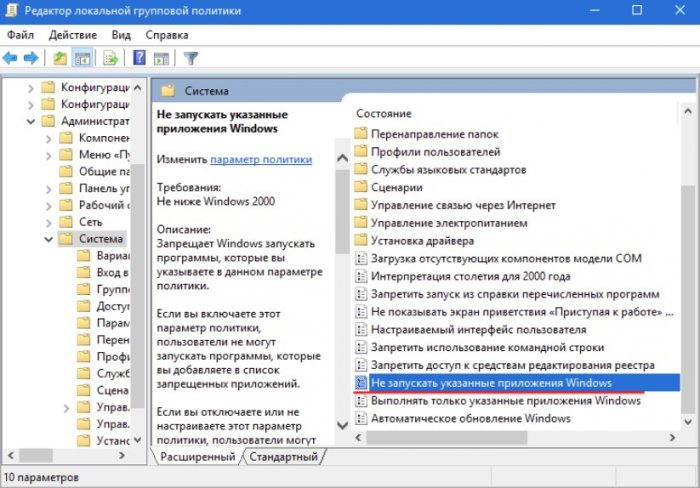Image resolution: width=700 pixels, height=488 pixels.
Task: Collapse the Администрат tree node
Action: [x=30, y=122]
